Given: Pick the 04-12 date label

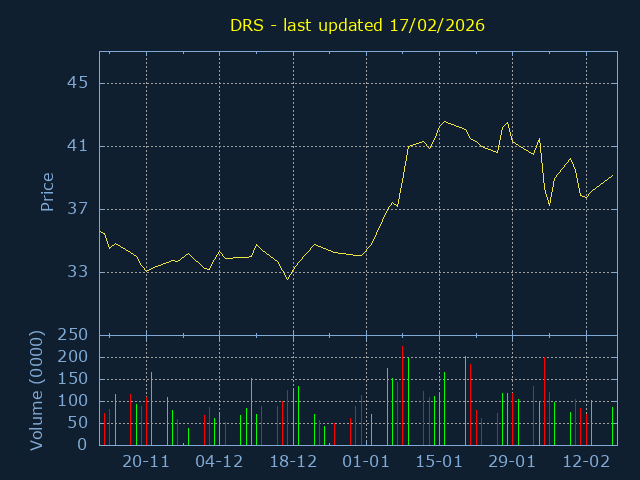Looking at the screenshot, I should tap(219, 462).
